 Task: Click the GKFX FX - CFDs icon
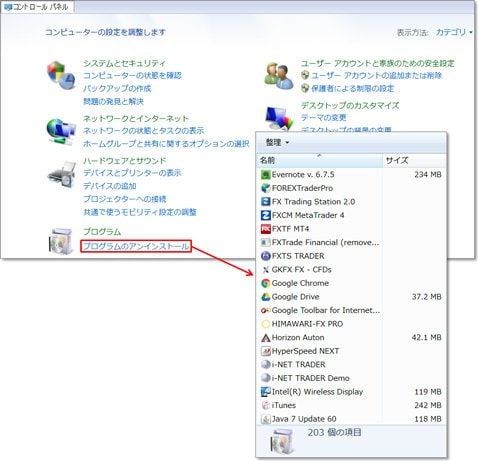(x=266, y=270)
